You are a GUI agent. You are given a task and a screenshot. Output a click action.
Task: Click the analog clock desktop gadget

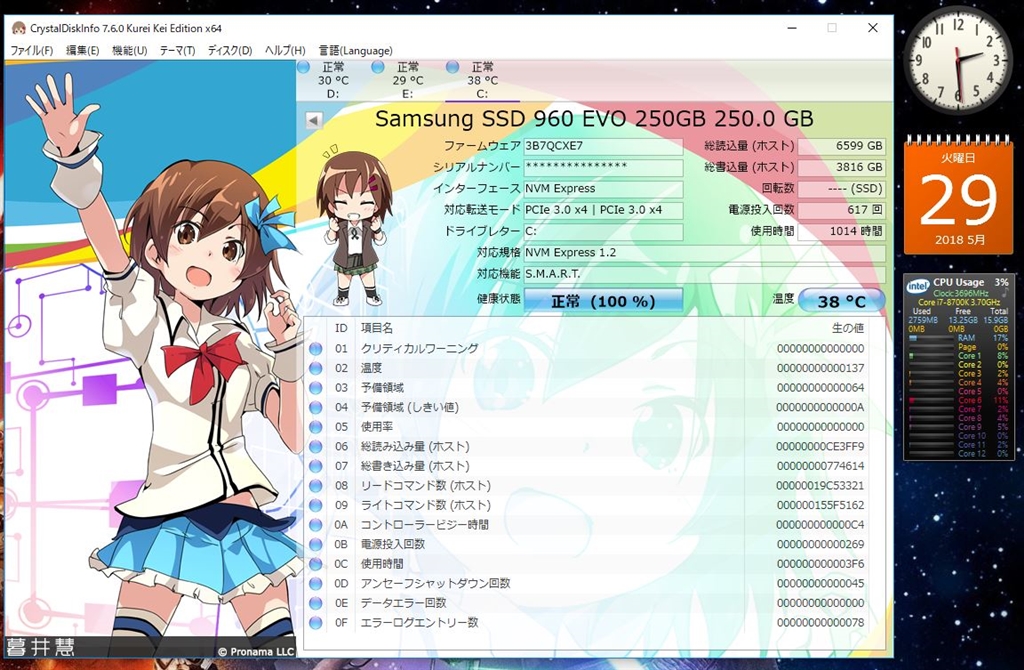957,59
